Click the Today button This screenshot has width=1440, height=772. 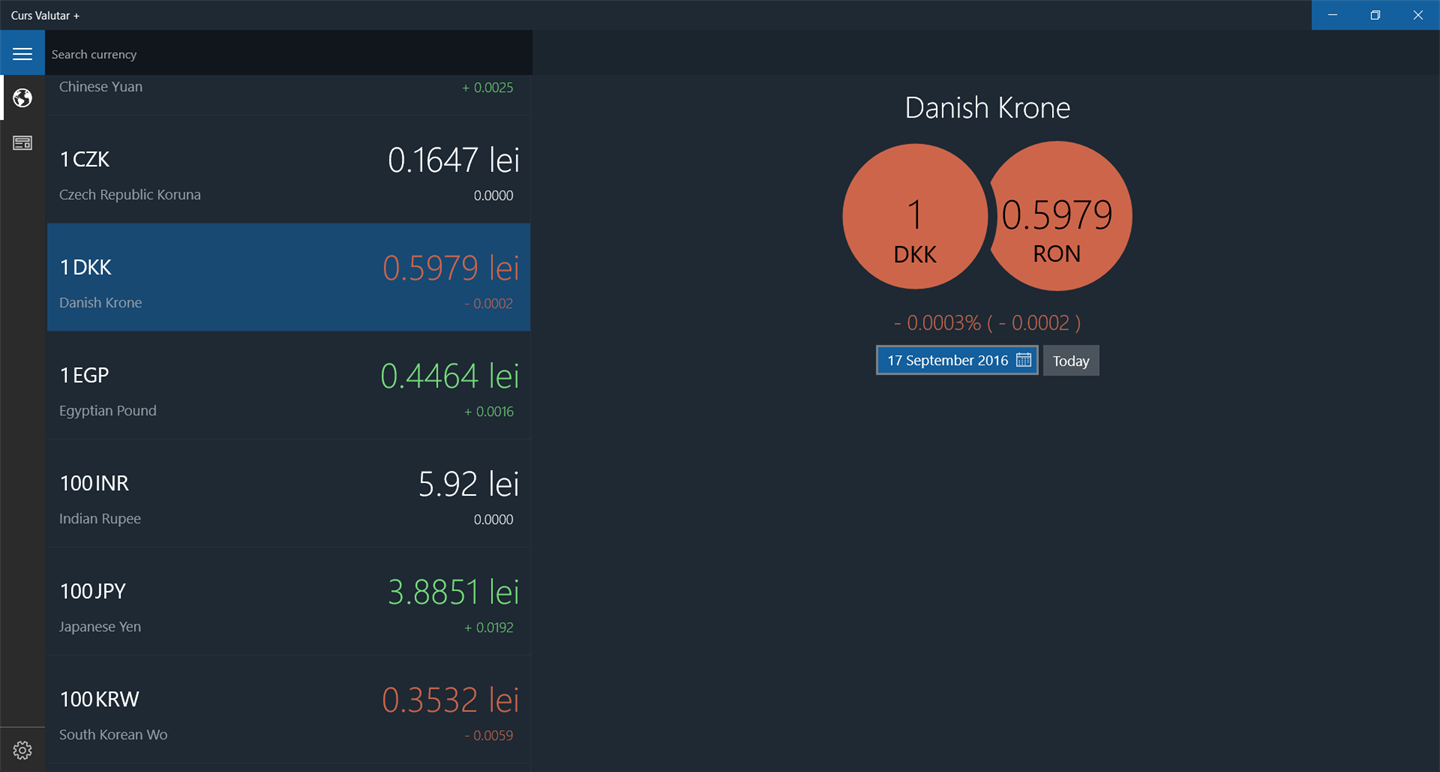(x=1071, y=361)
